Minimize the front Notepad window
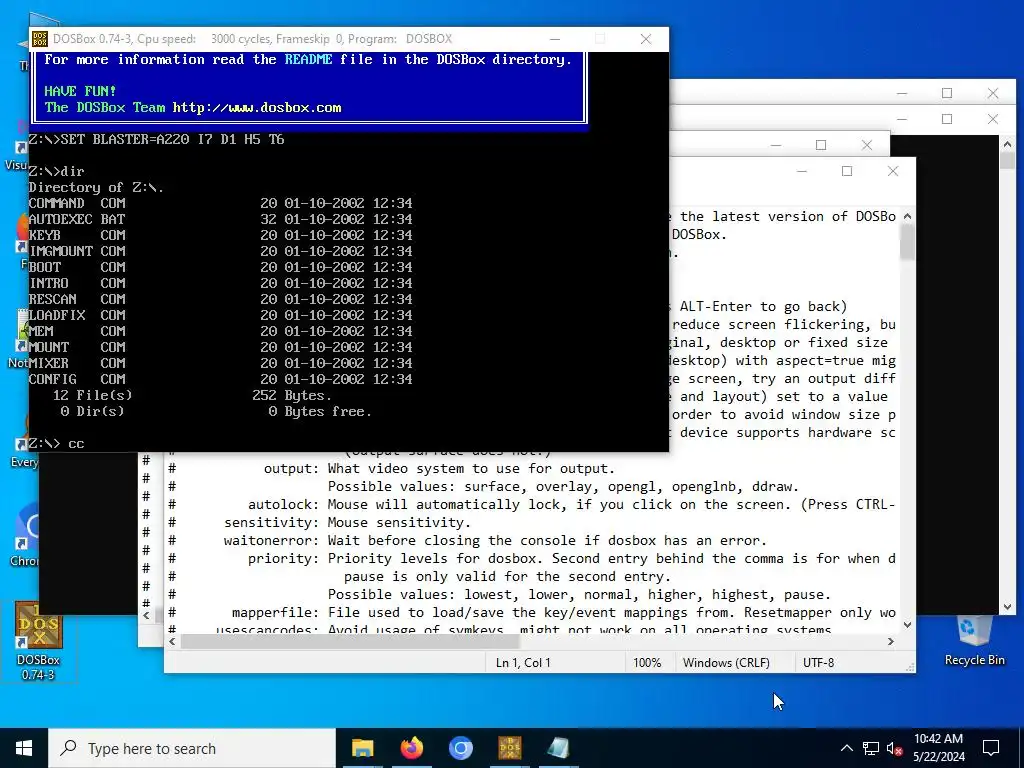Viewport: 1024px width, 768px height. (x=802, y=171)
